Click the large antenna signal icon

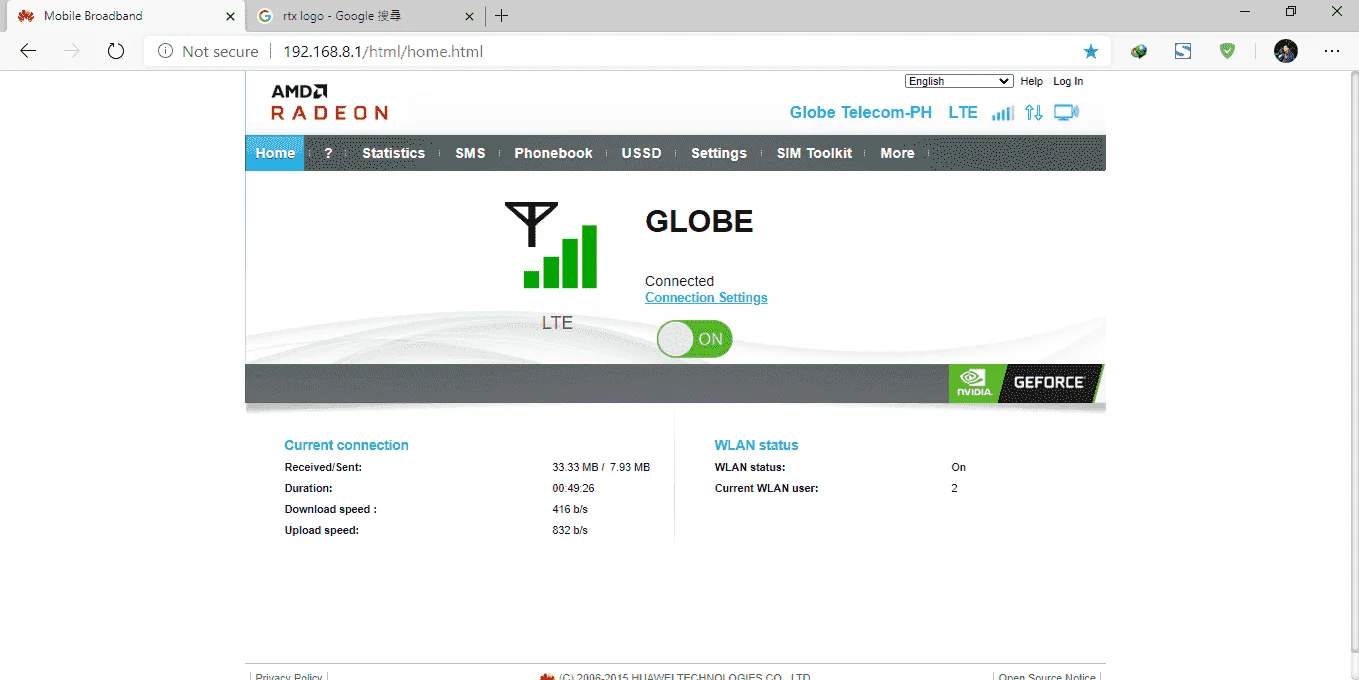[x=551, y=244]
